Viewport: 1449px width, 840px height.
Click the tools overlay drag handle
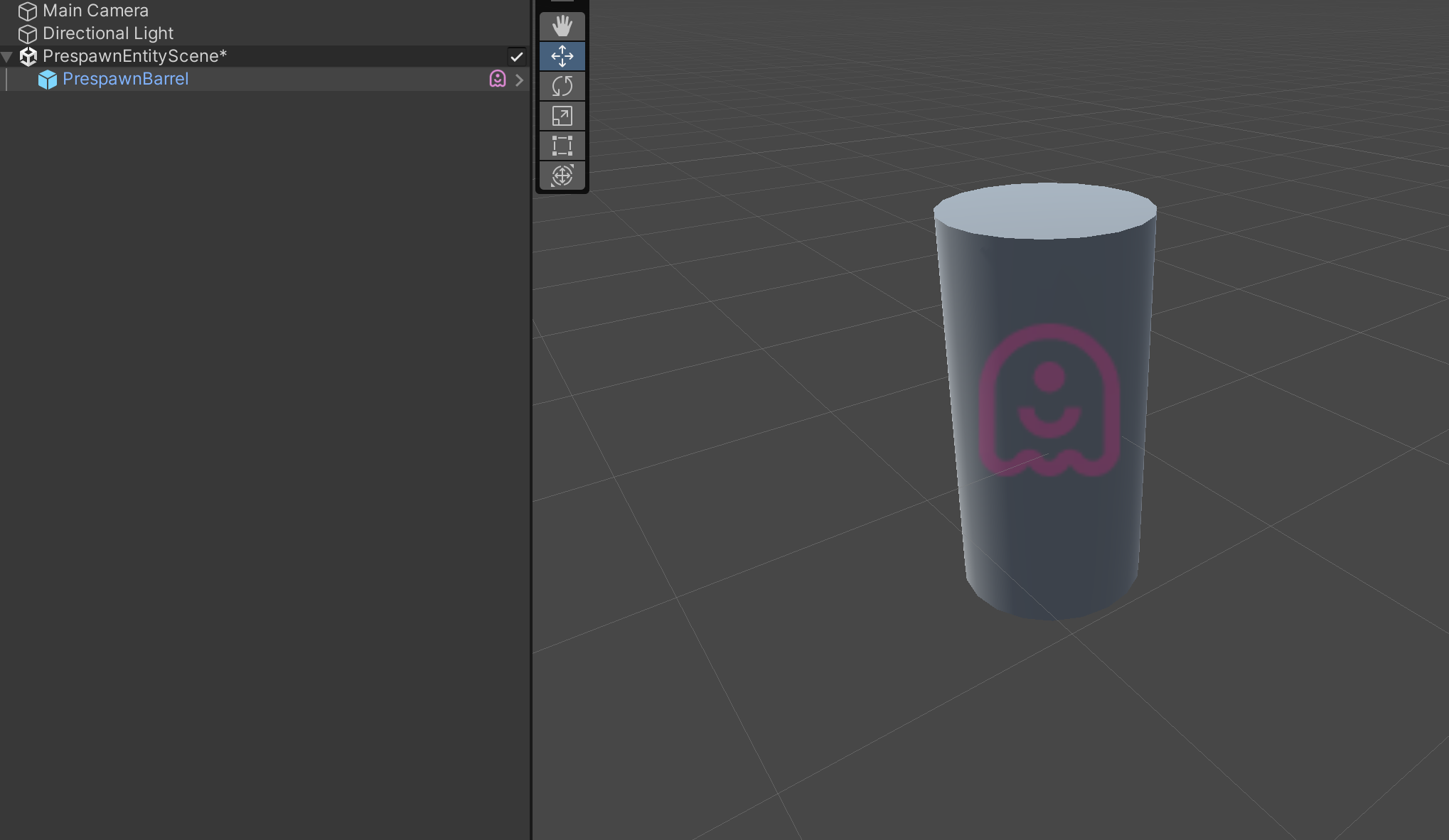pyautogui.click(x=562, y=2)
